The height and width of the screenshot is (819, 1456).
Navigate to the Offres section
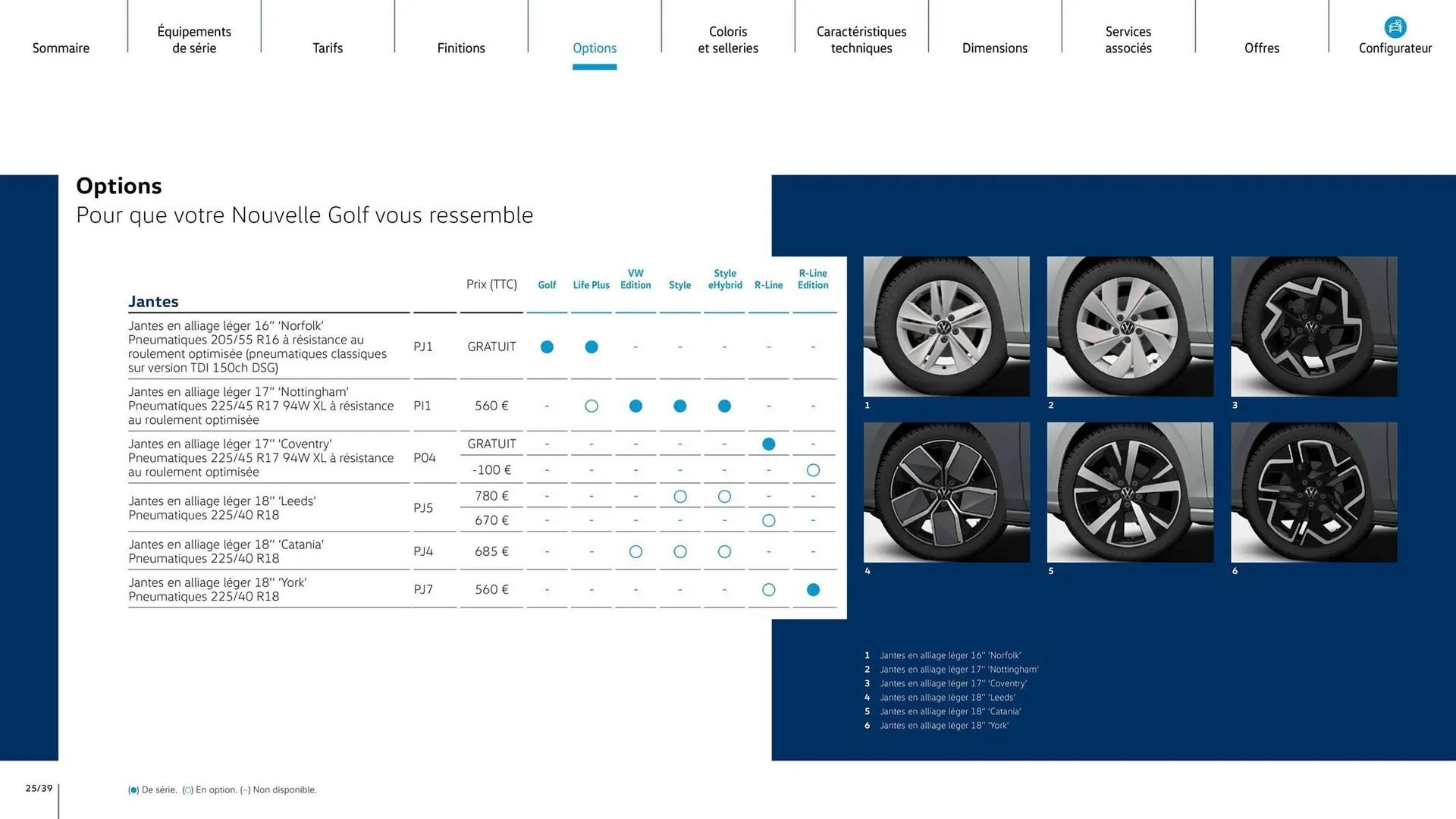click(x=1262, y=48)
